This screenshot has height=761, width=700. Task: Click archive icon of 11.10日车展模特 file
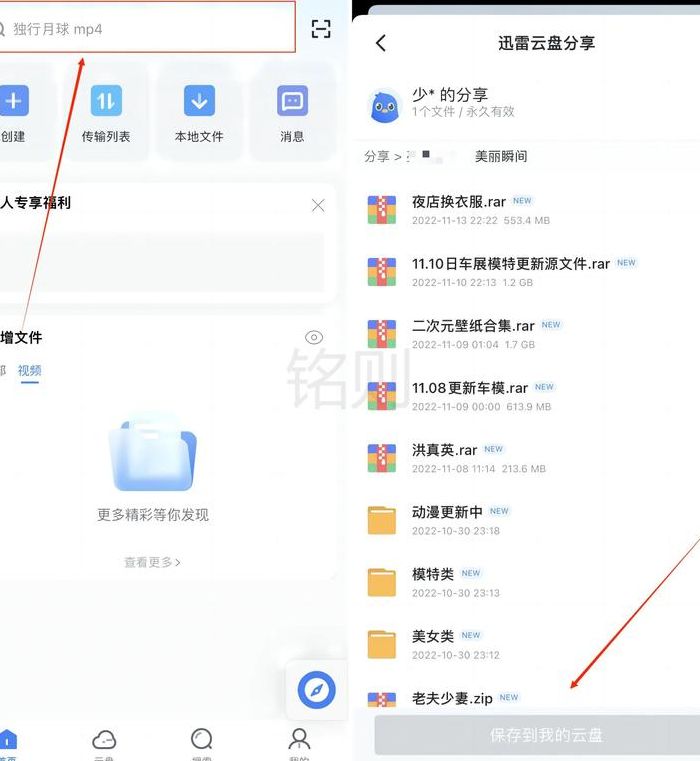[x=382, y=272]
